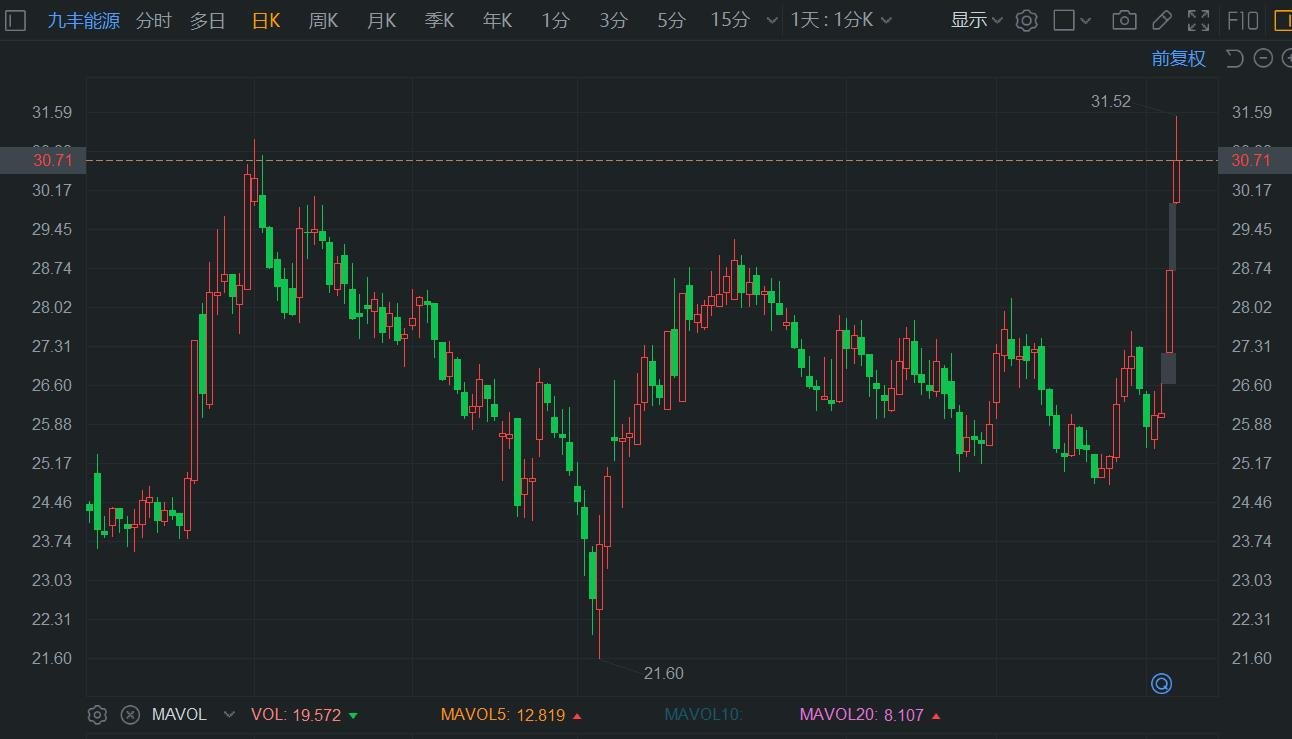The image size is (1292, 739).
Task: Toggle the left sidebar panel icon
Action: [x=16, y=20]
